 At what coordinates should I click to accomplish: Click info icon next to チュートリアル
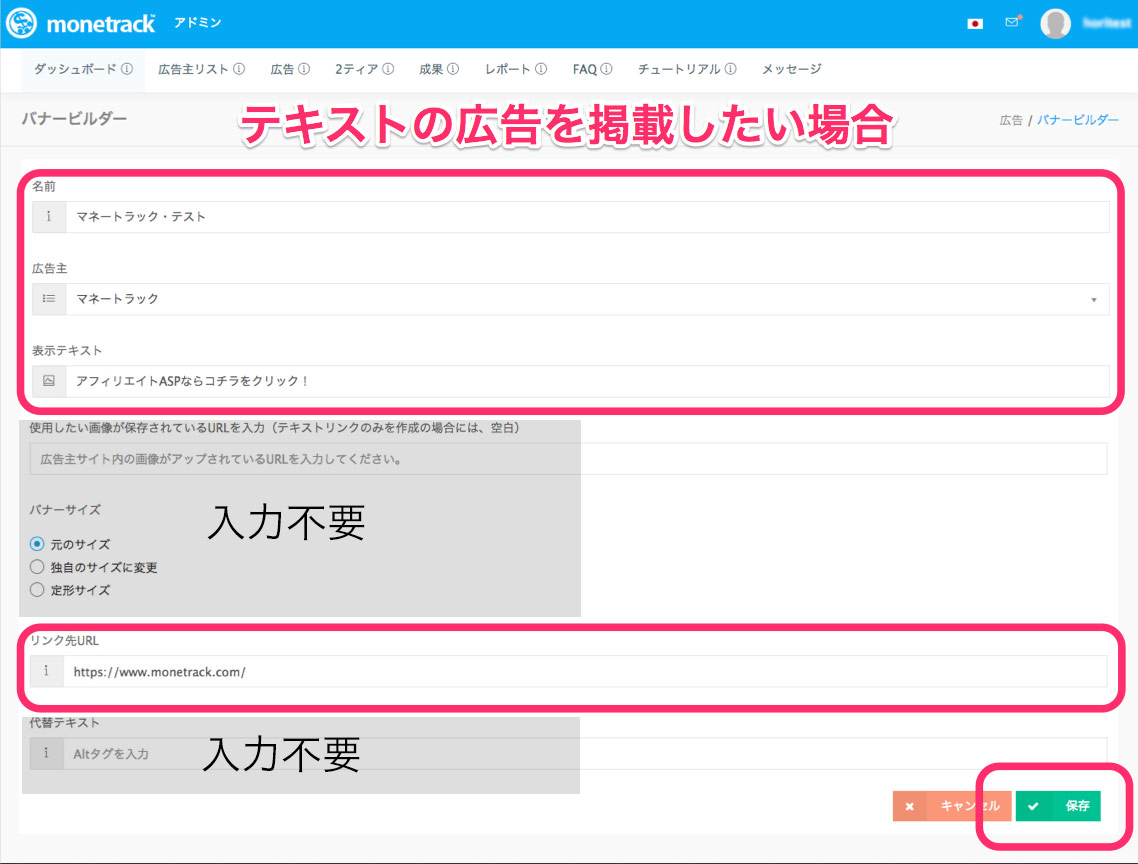pos(730,69)
